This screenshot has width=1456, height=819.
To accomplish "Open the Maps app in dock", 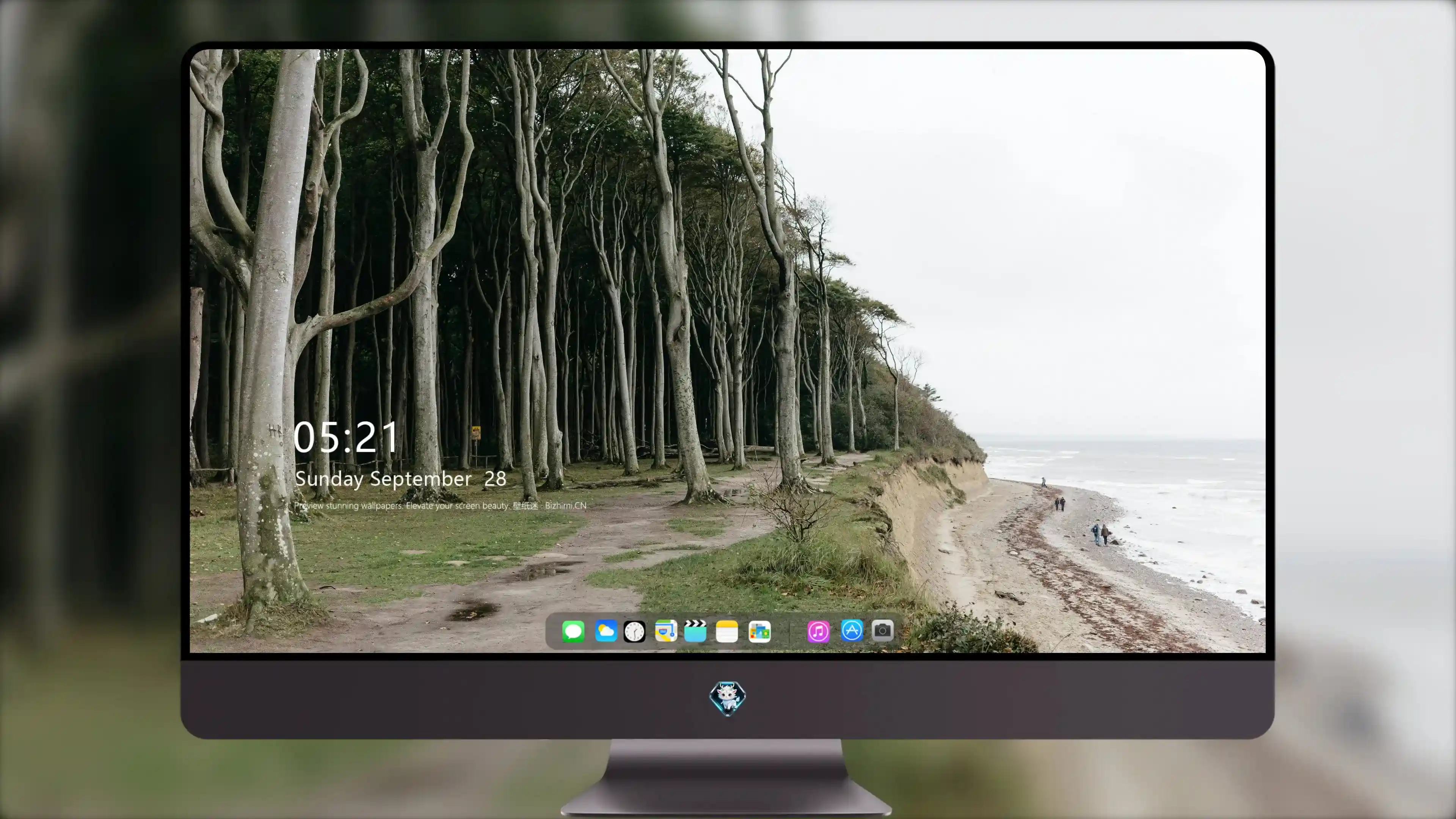I will click(x=666, y=631).
